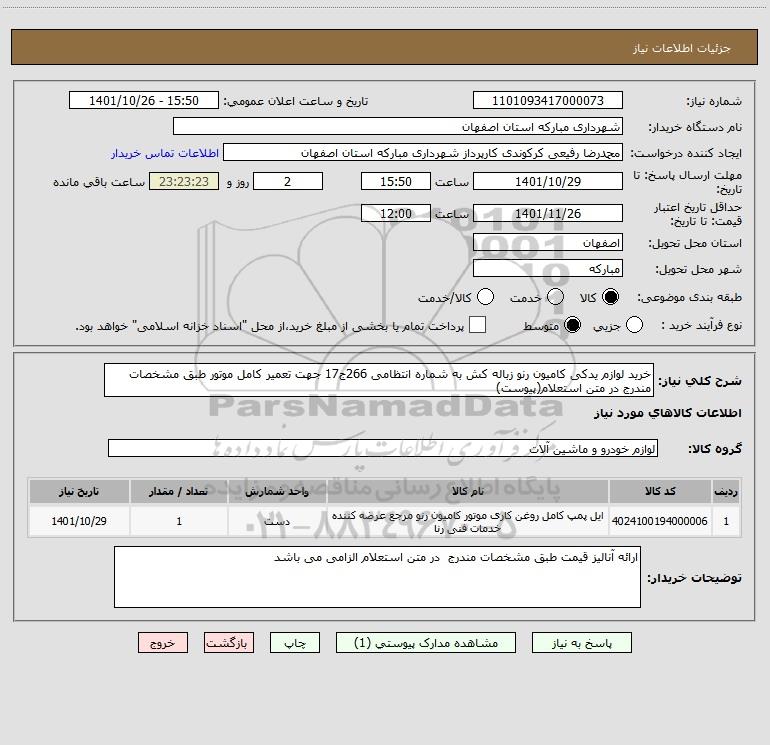This screenshot has width=770, height=745.
Task: Choose the جزیی purchase type option
Action: tap(634, 325)
